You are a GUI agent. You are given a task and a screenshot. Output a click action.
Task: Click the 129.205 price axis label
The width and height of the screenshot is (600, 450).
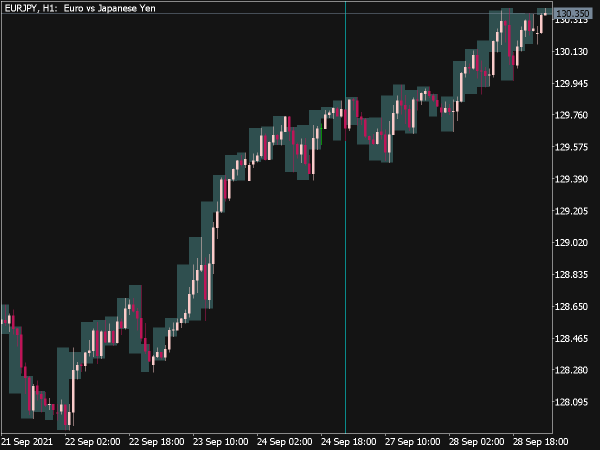(571, 211)
